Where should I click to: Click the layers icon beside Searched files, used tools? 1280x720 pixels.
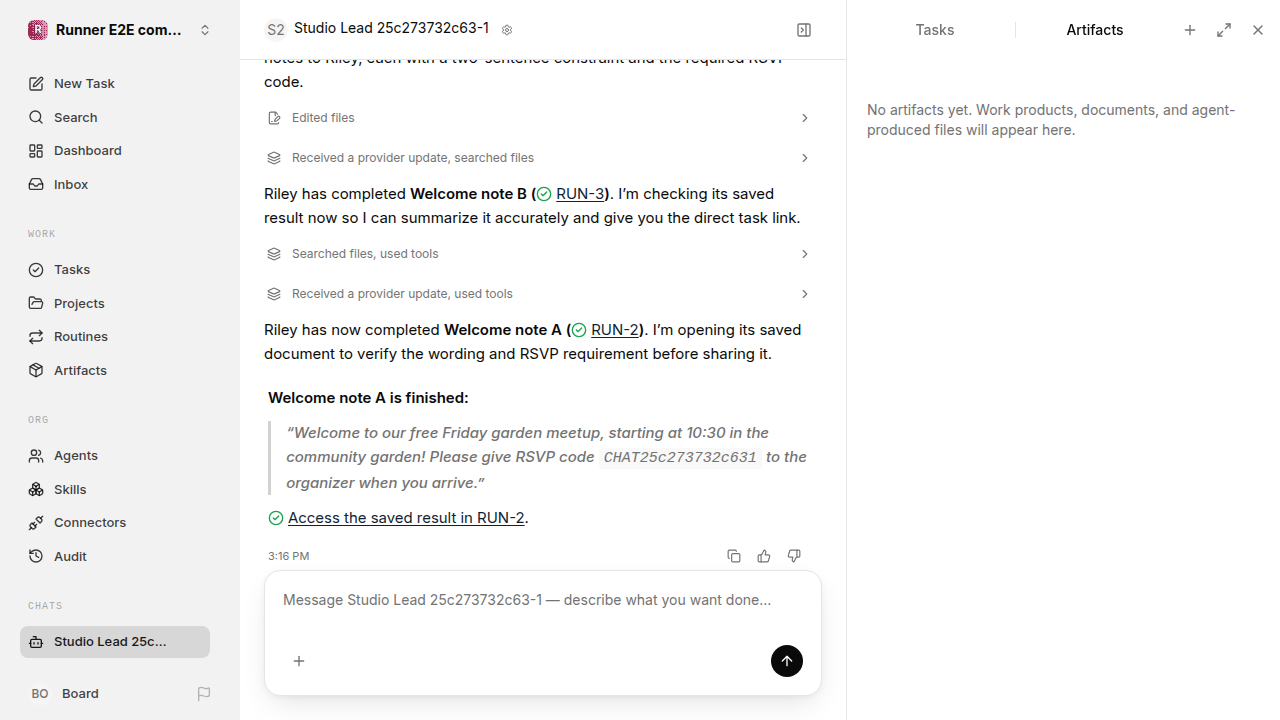274,254
